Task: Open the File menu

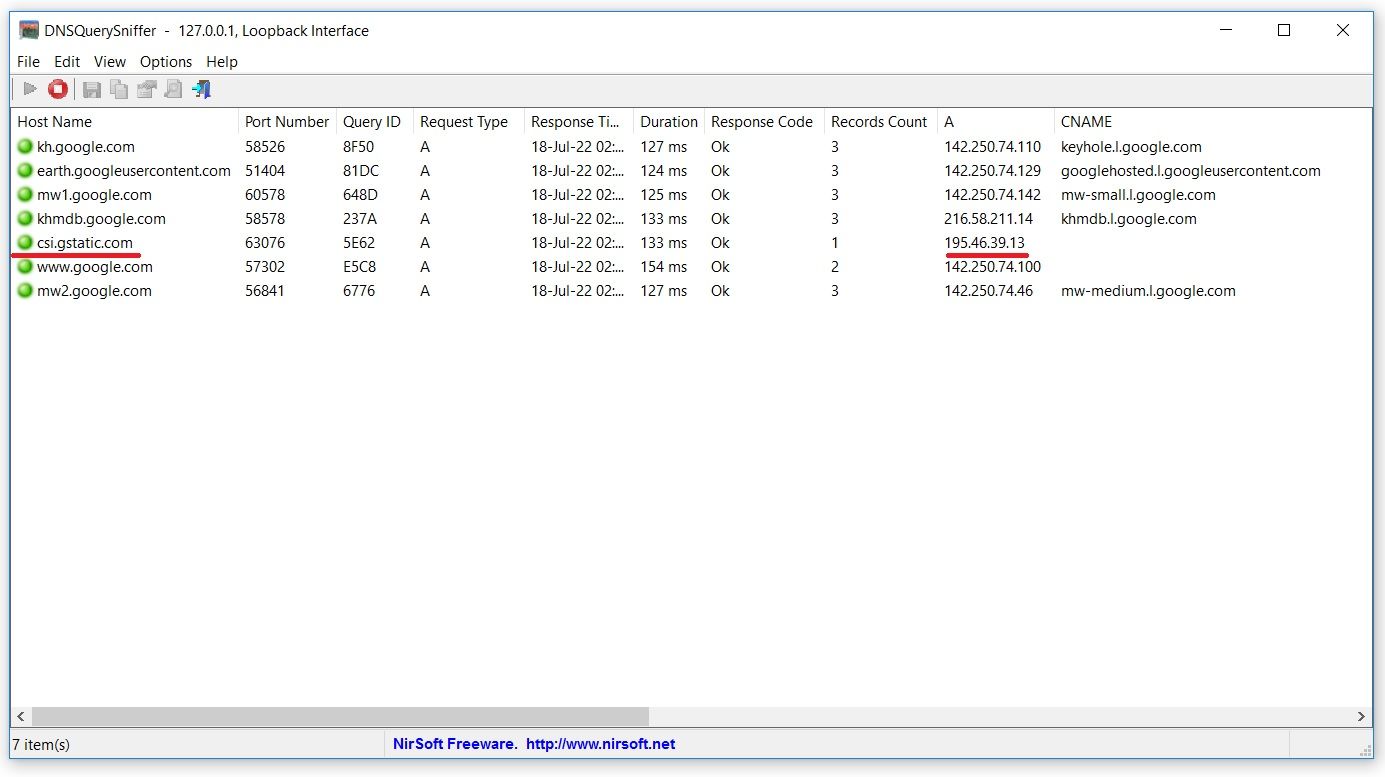Action: (x=28, y=61)
